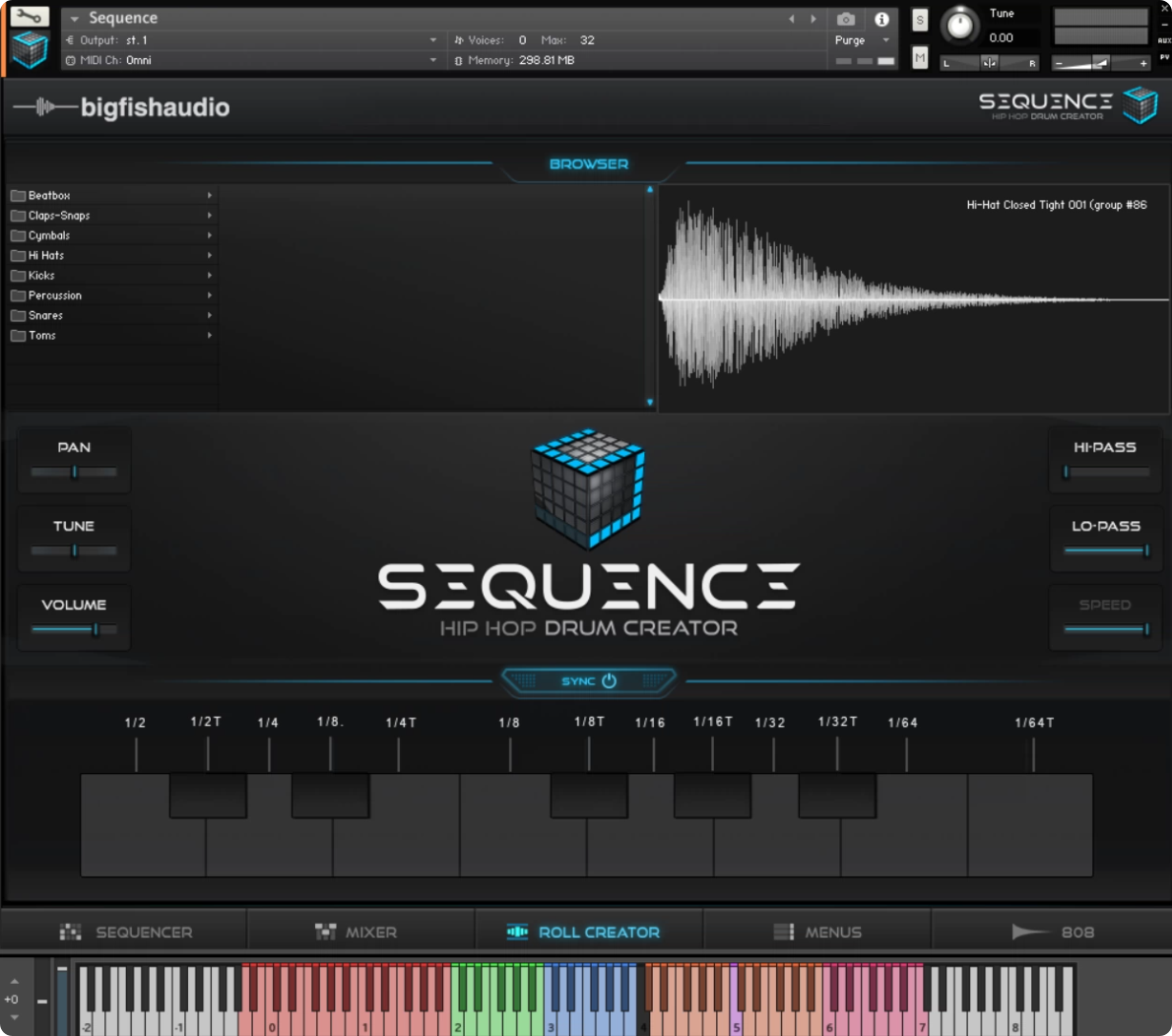
Task: Open the Claps-Snaps folder
Action: 112,216
